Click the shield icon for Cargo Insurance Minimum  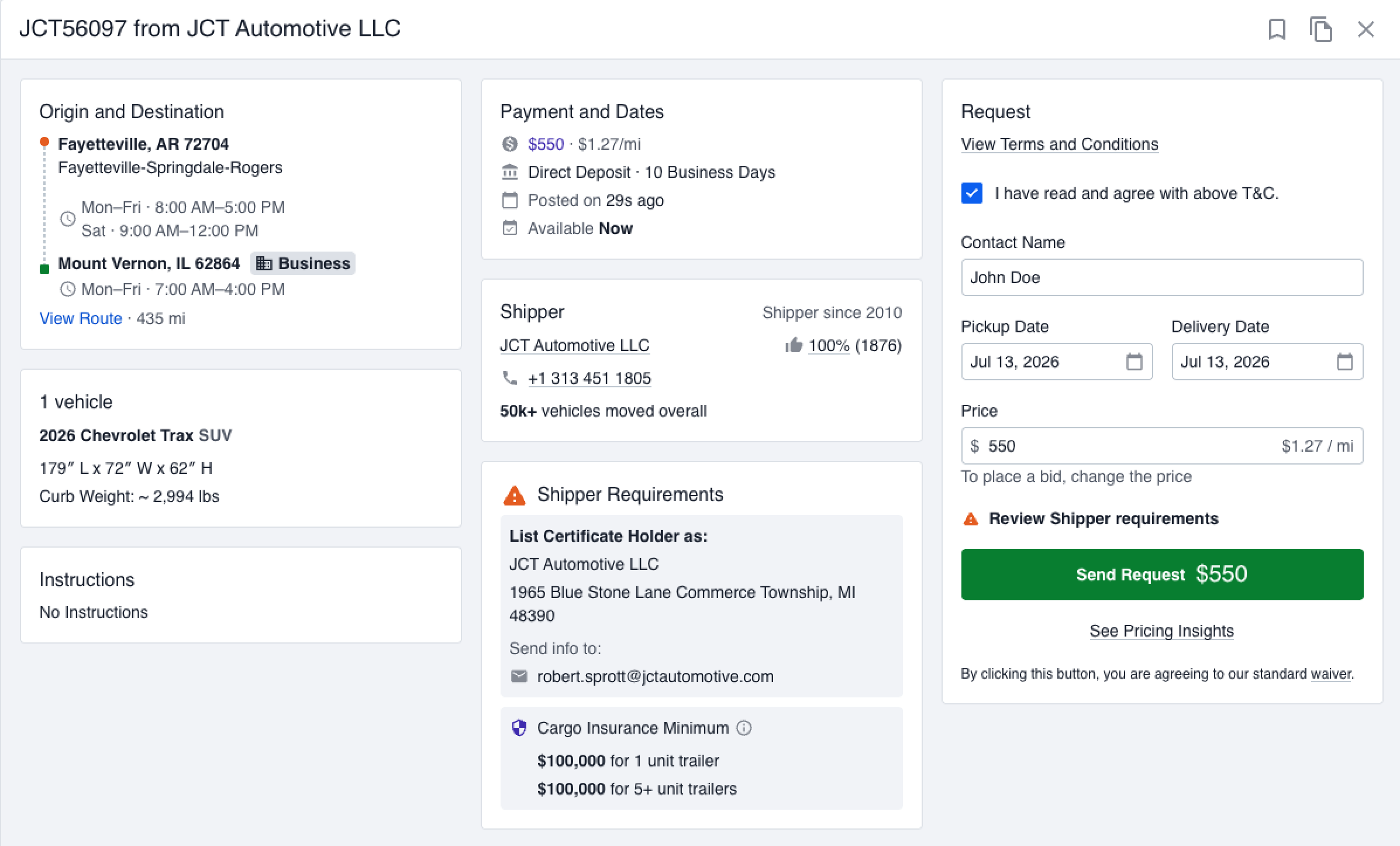point(519,728)
